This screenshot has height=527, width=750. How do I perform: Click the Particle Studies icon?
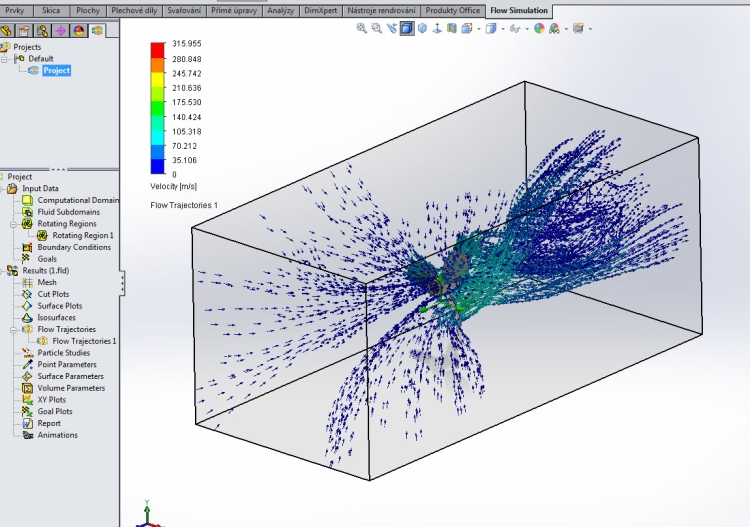(27, 353)
